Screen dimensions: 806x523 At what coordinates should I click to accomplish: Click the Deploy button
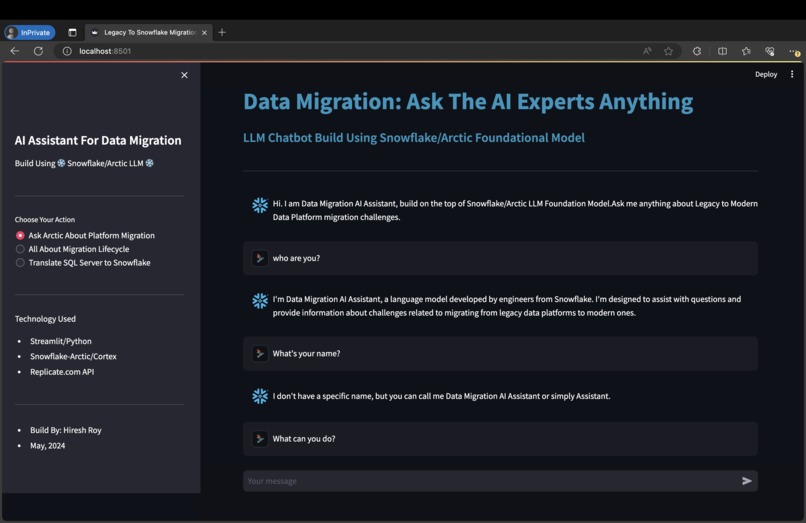[x=766, y=74]
